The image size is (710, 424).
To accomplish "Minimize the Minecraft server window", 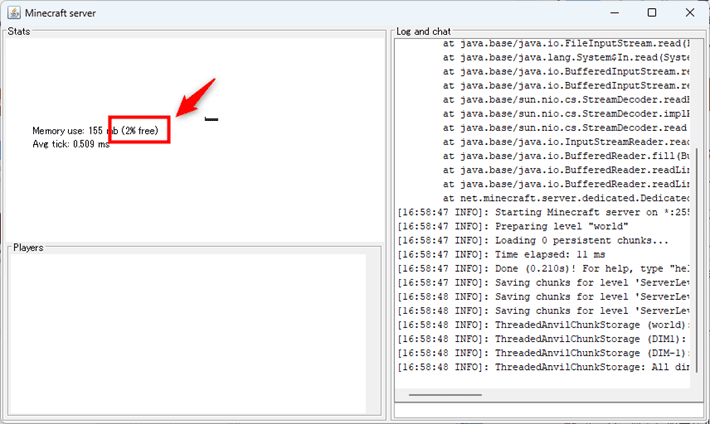I will tap(614, 13).
